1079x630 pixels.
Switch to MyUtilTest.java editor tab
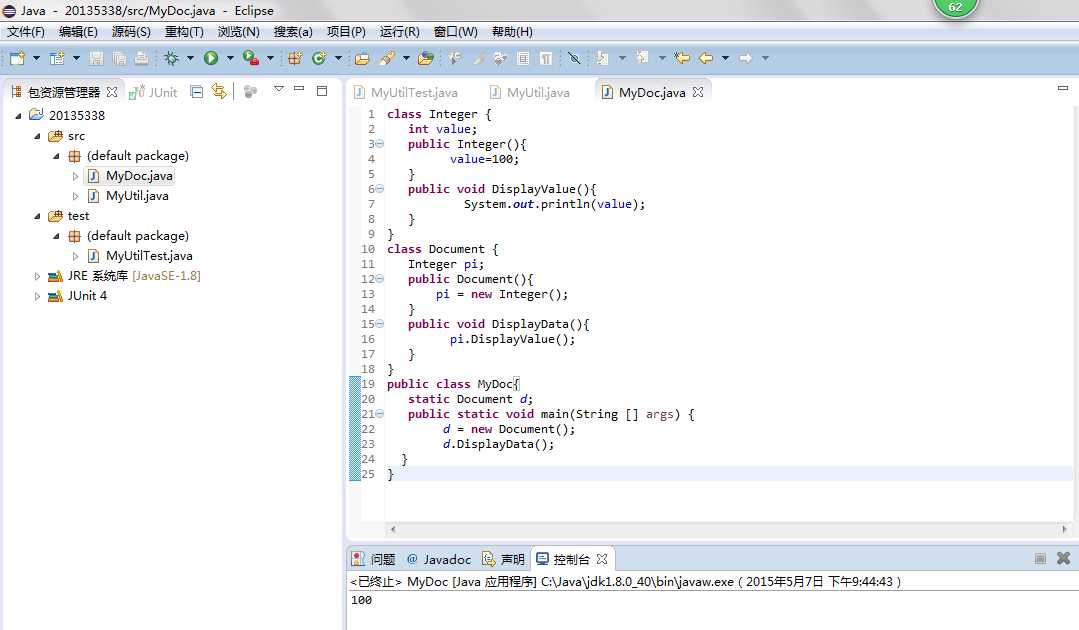[x=405, y=92]
